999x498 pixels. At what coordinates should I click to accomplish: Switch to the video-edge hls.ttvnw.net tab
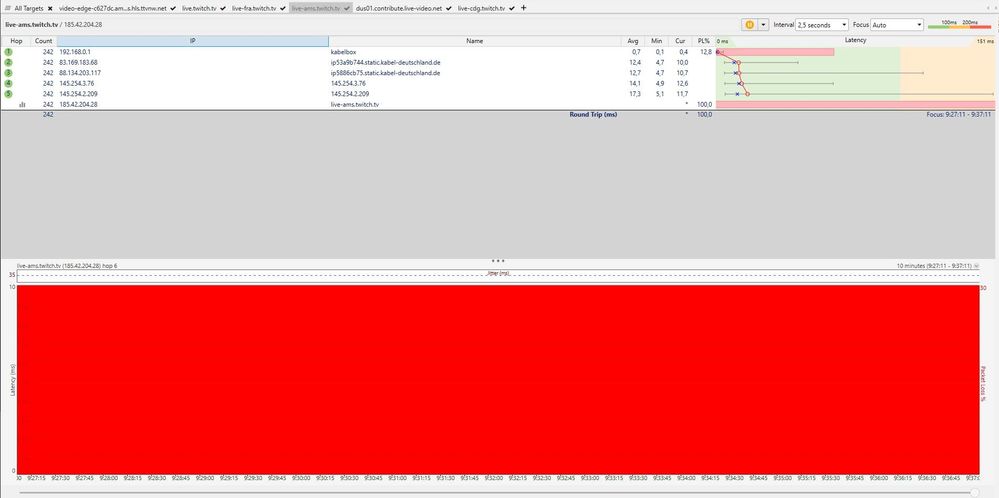coord(113,8)
